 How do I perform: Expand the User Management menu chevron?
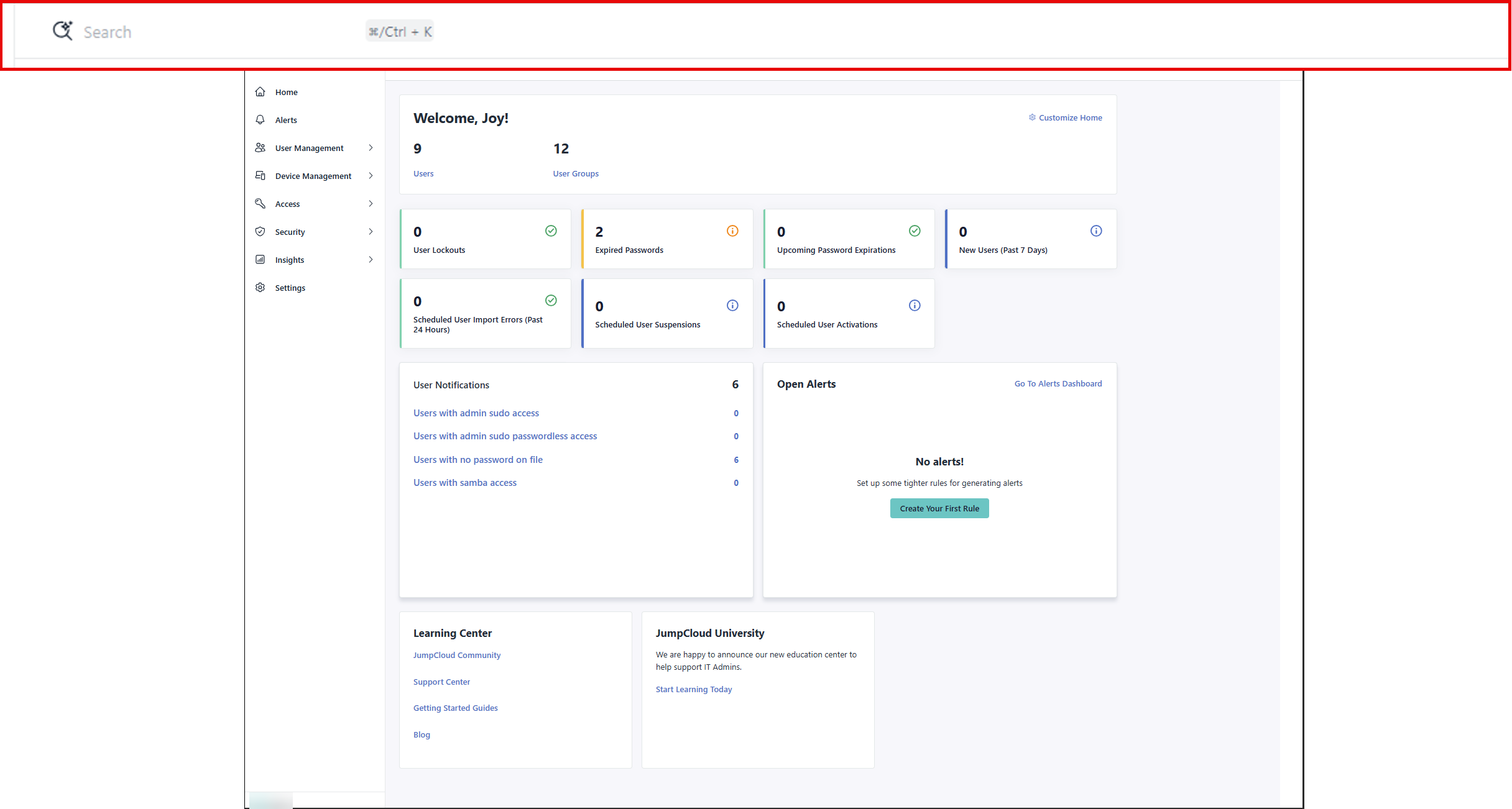371,148
